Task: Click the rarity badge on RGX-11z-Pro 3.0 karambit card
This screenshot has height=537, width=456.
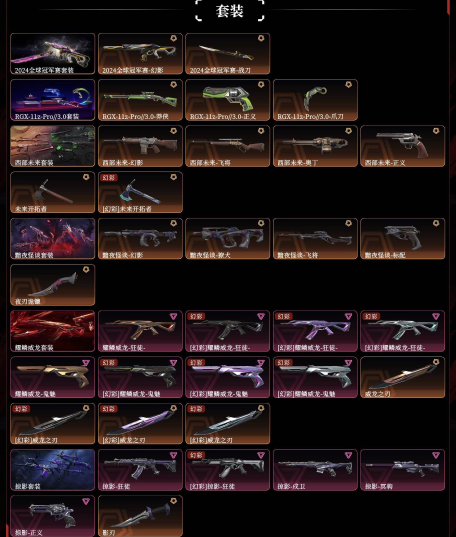Action: (x=348, y=85)
